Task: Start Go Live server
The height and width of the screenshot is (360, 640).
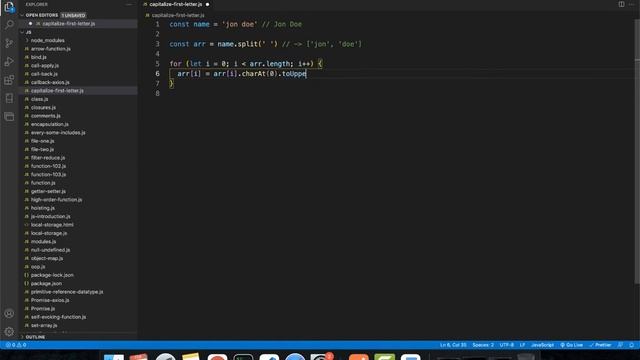Action: 571,345
